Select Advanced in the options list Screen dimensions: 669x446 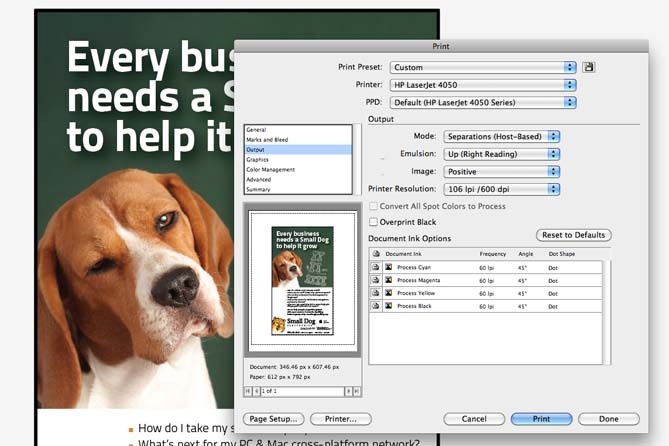(298, 179)
